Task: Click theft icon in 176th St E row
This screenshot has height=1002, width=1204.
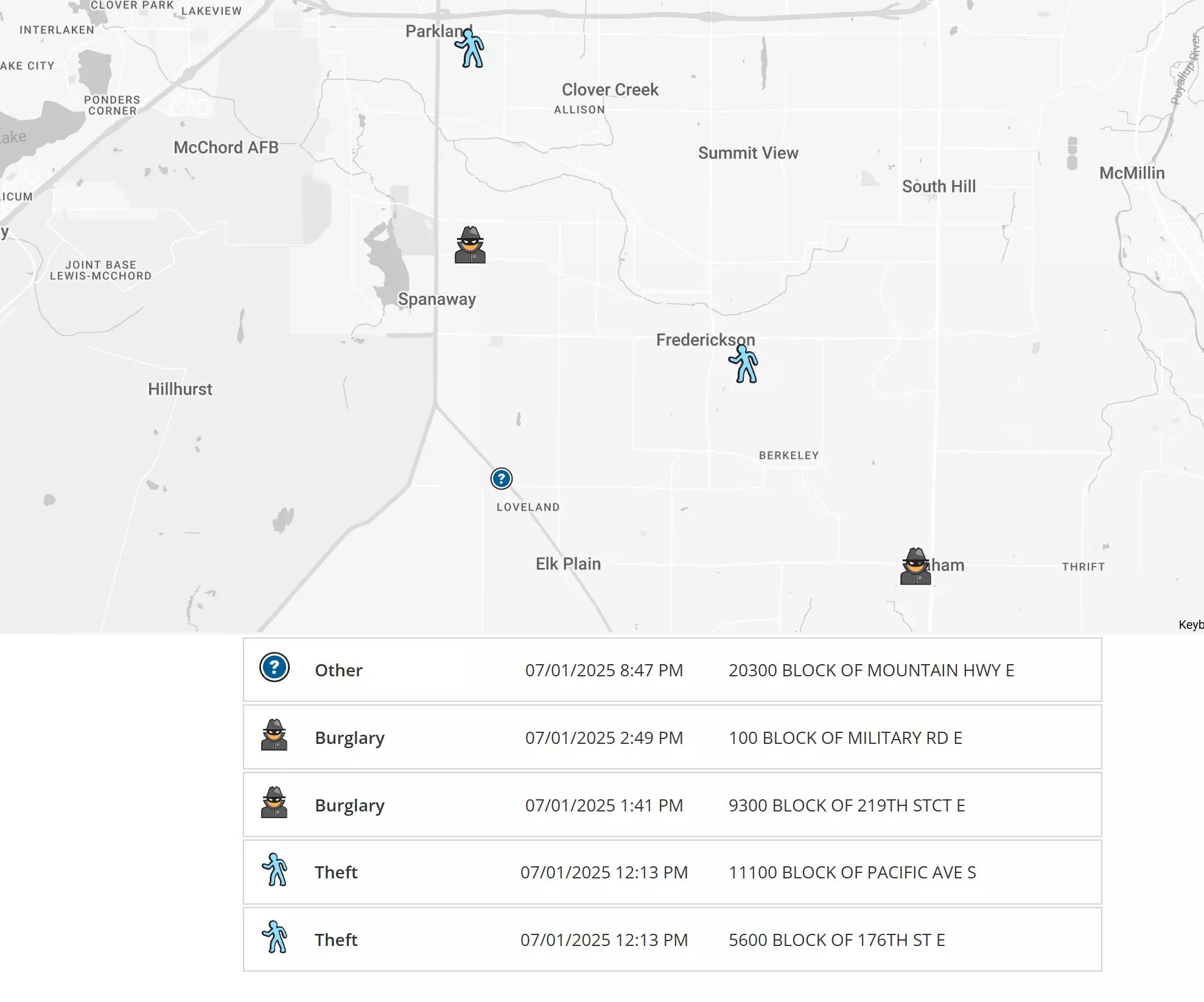Action: 275,937
